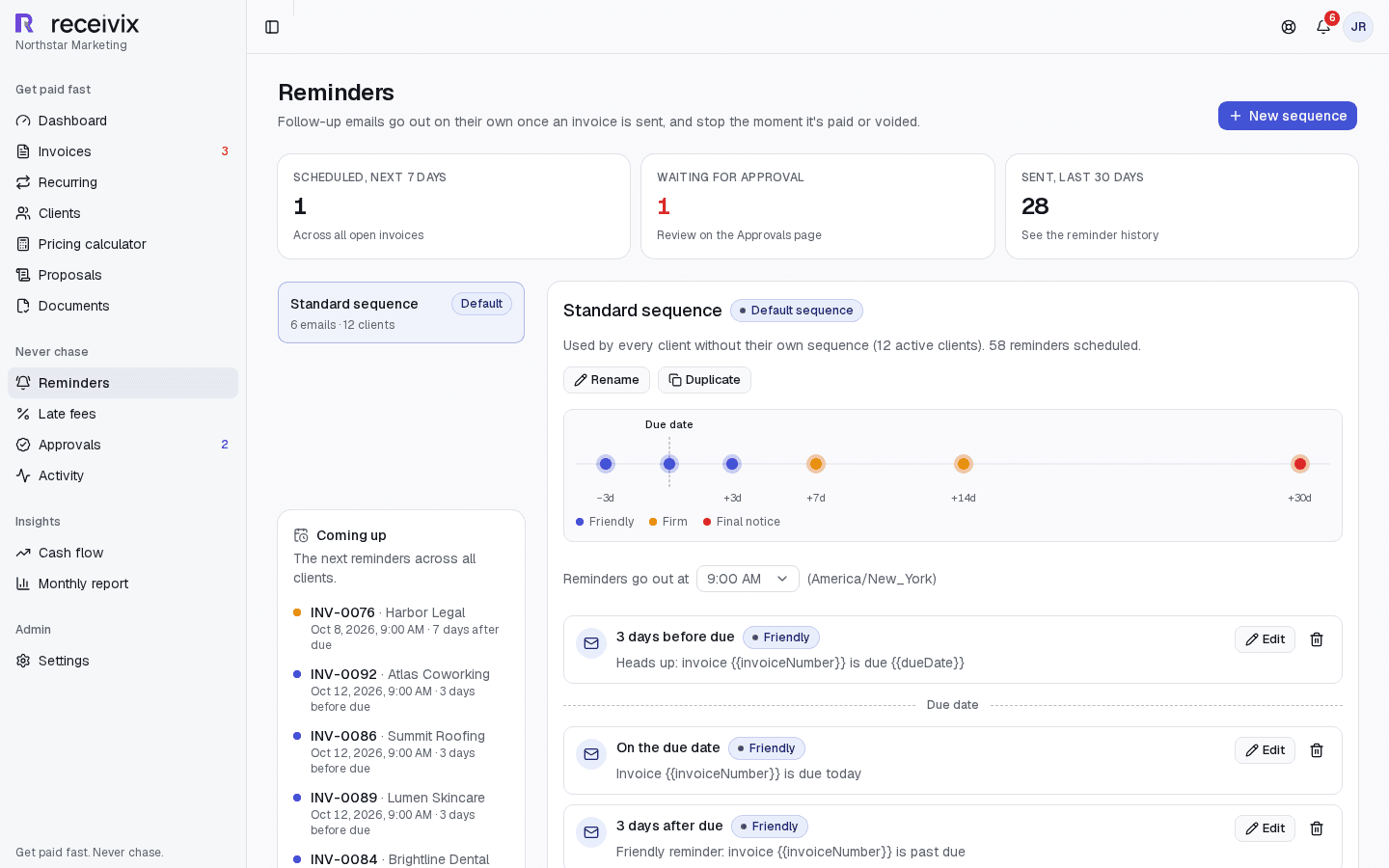Click the receivix logo
This screenshot has height=868, width=1389.
77,24
